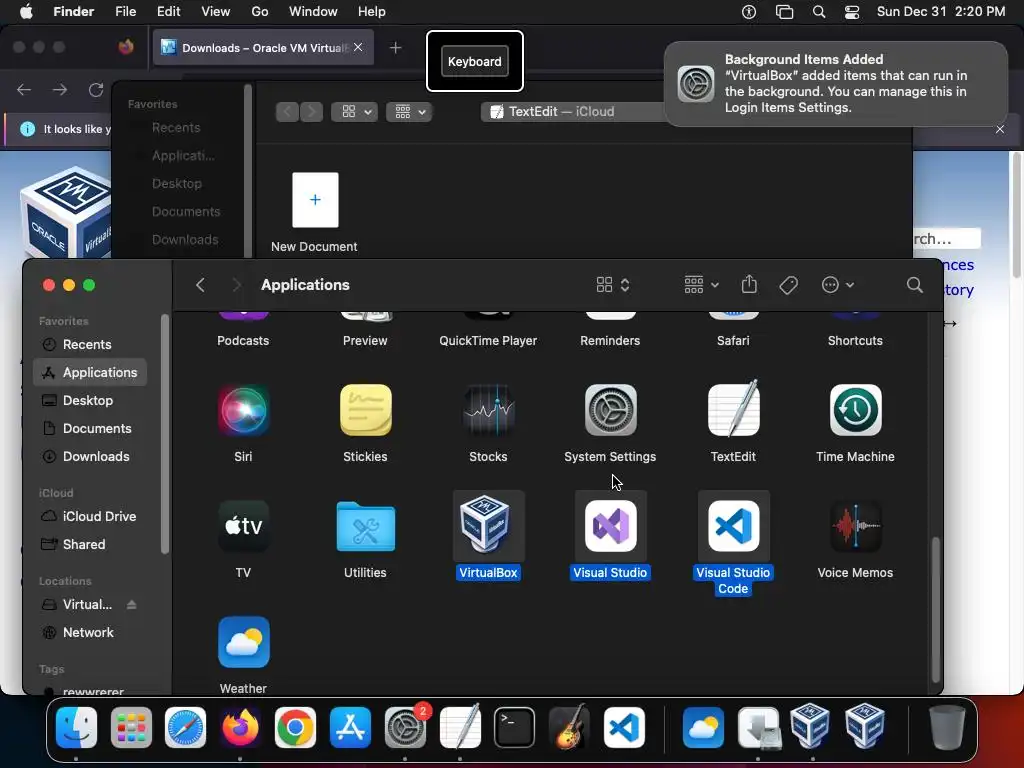Screen dimensions: 1024x768
Task: Open the TextEdit app icon in Applications
Action: coord(733,410)
